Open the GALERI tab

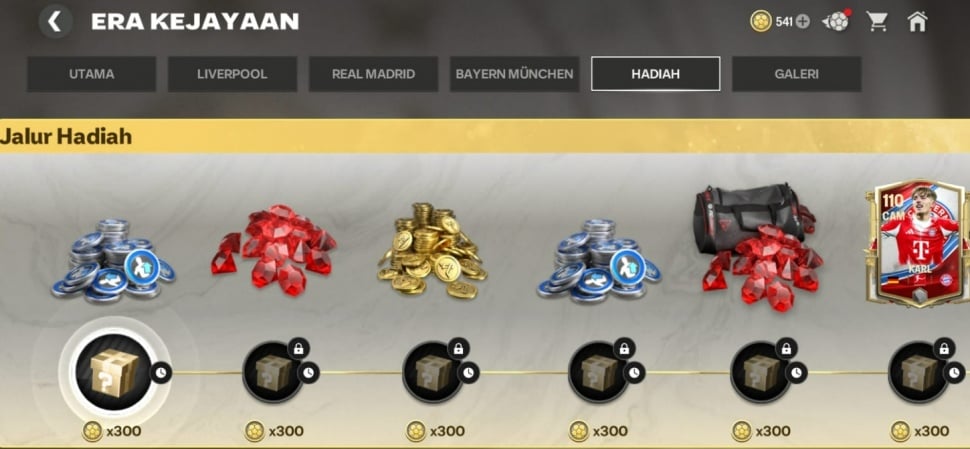(x=797, y=74)
